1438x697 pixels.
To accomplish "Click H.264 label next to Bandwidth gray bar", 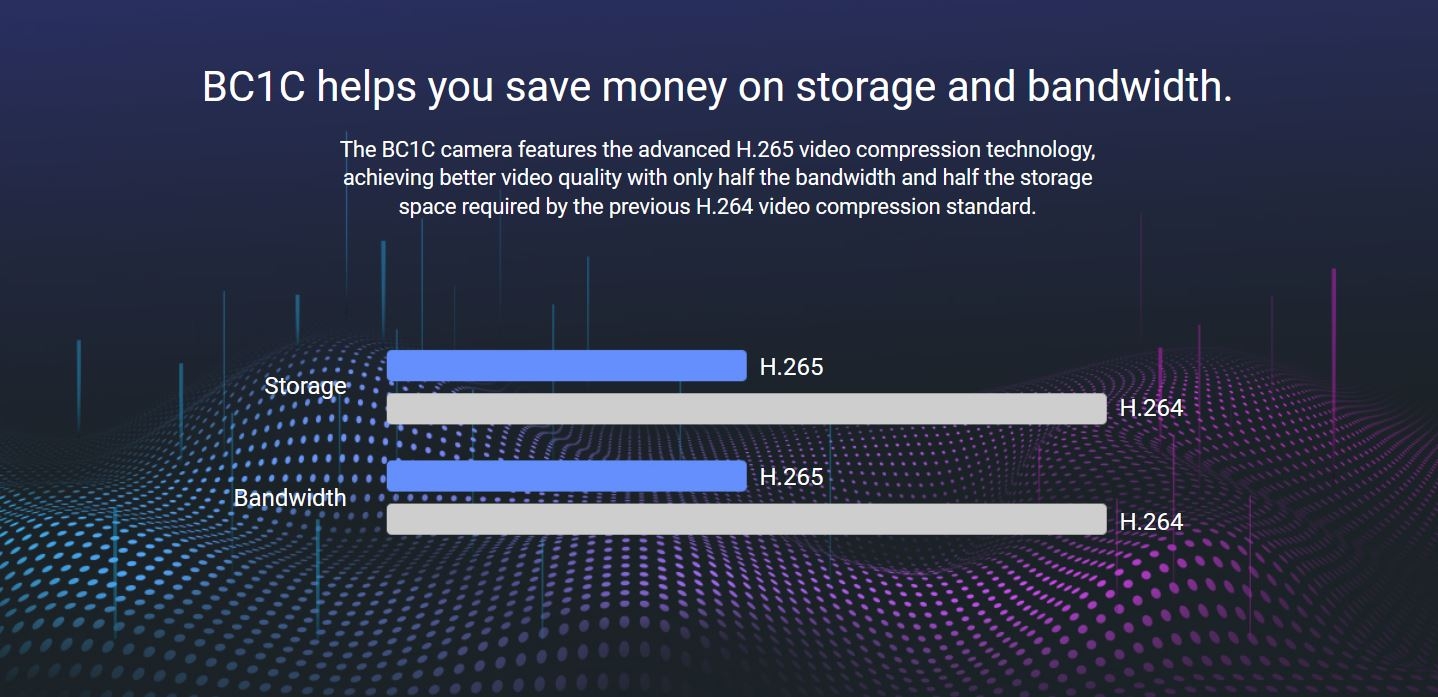I will pos(1151,521).
